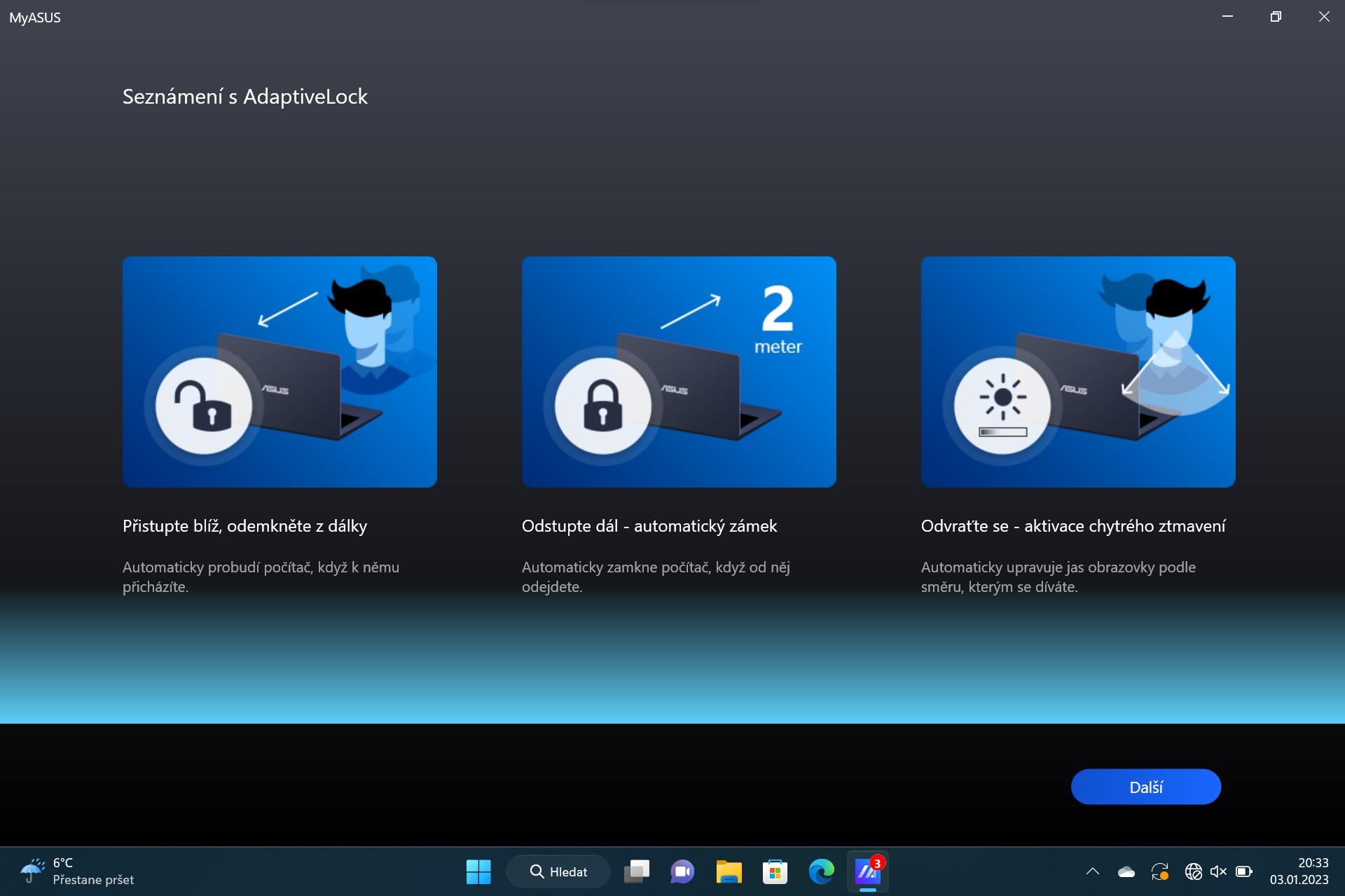The height and width of the screenshot is (896, 1345).
Task: Launch the Teams Chat taskbar icon
Action: [682, 871]
